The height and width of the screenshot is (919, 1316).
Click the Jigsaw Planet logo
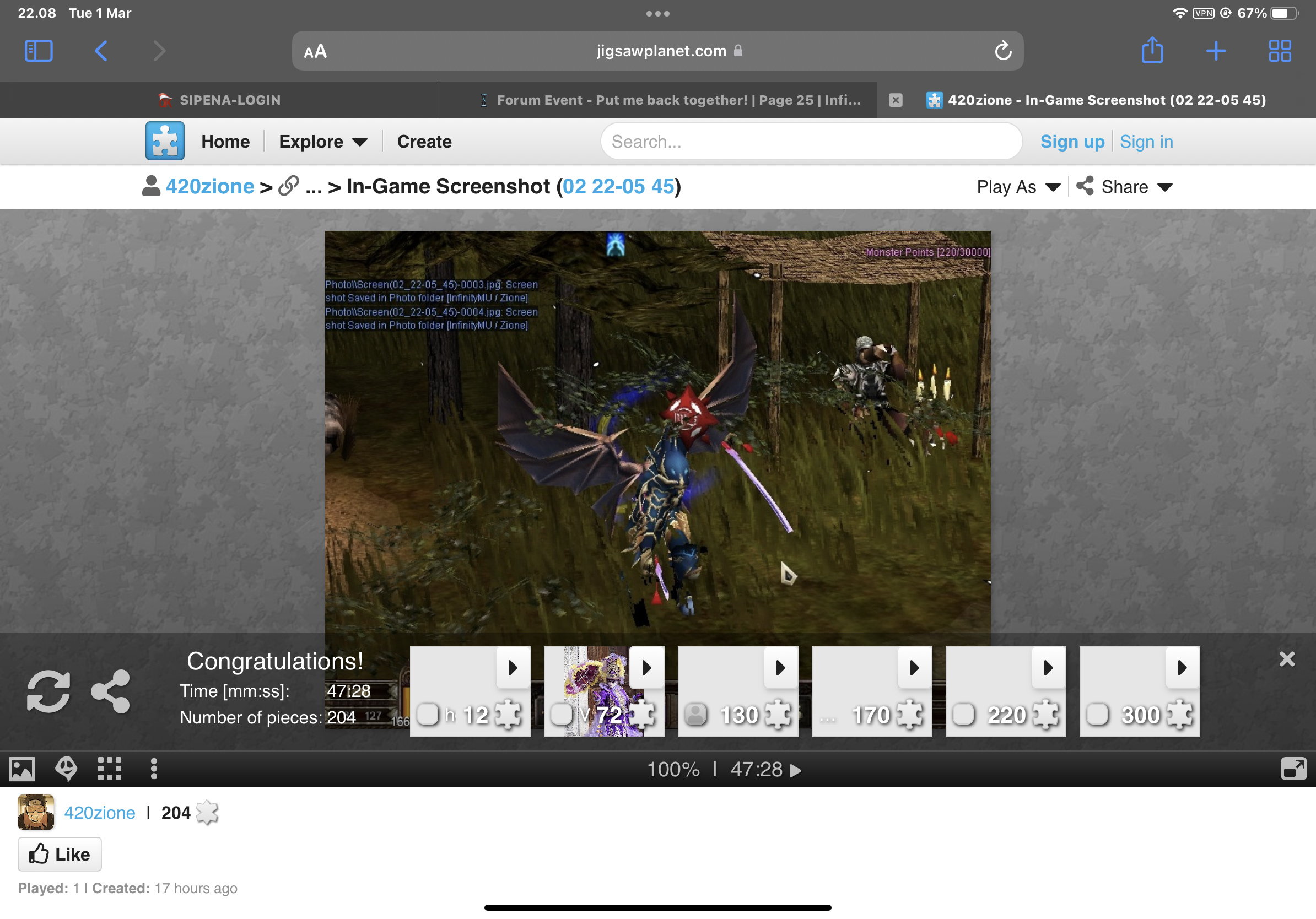click(x=165, y=141)
